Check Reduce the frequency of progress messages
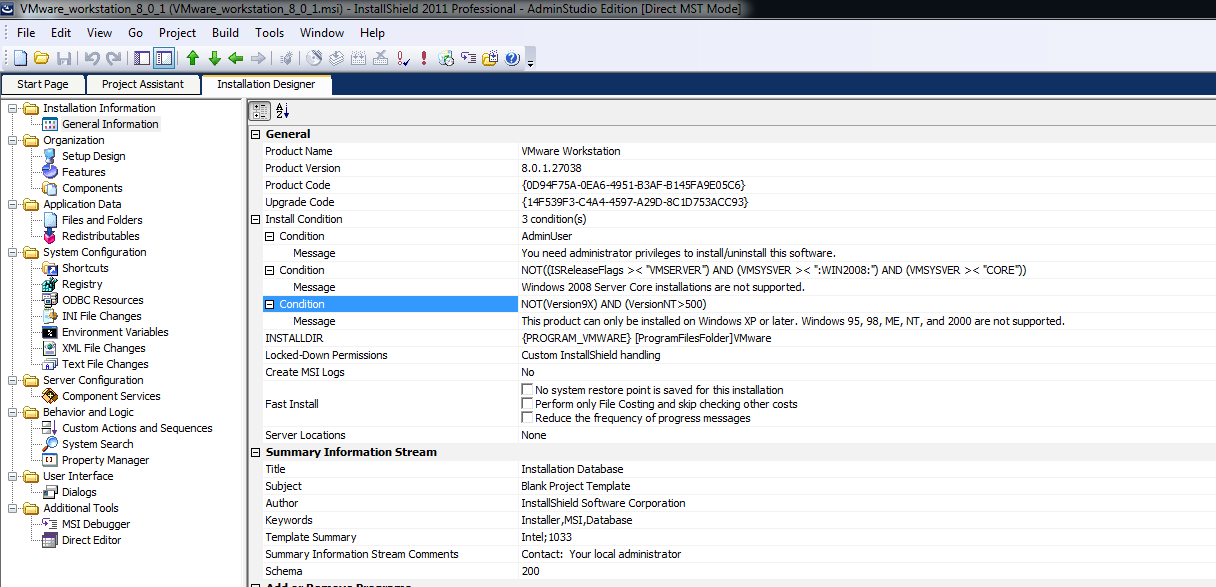 pos(527,418)
